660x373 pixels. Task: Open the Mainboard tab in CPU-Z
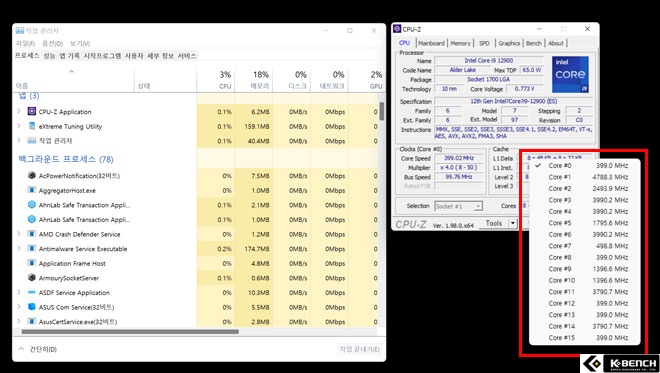[x=431, y=43]
